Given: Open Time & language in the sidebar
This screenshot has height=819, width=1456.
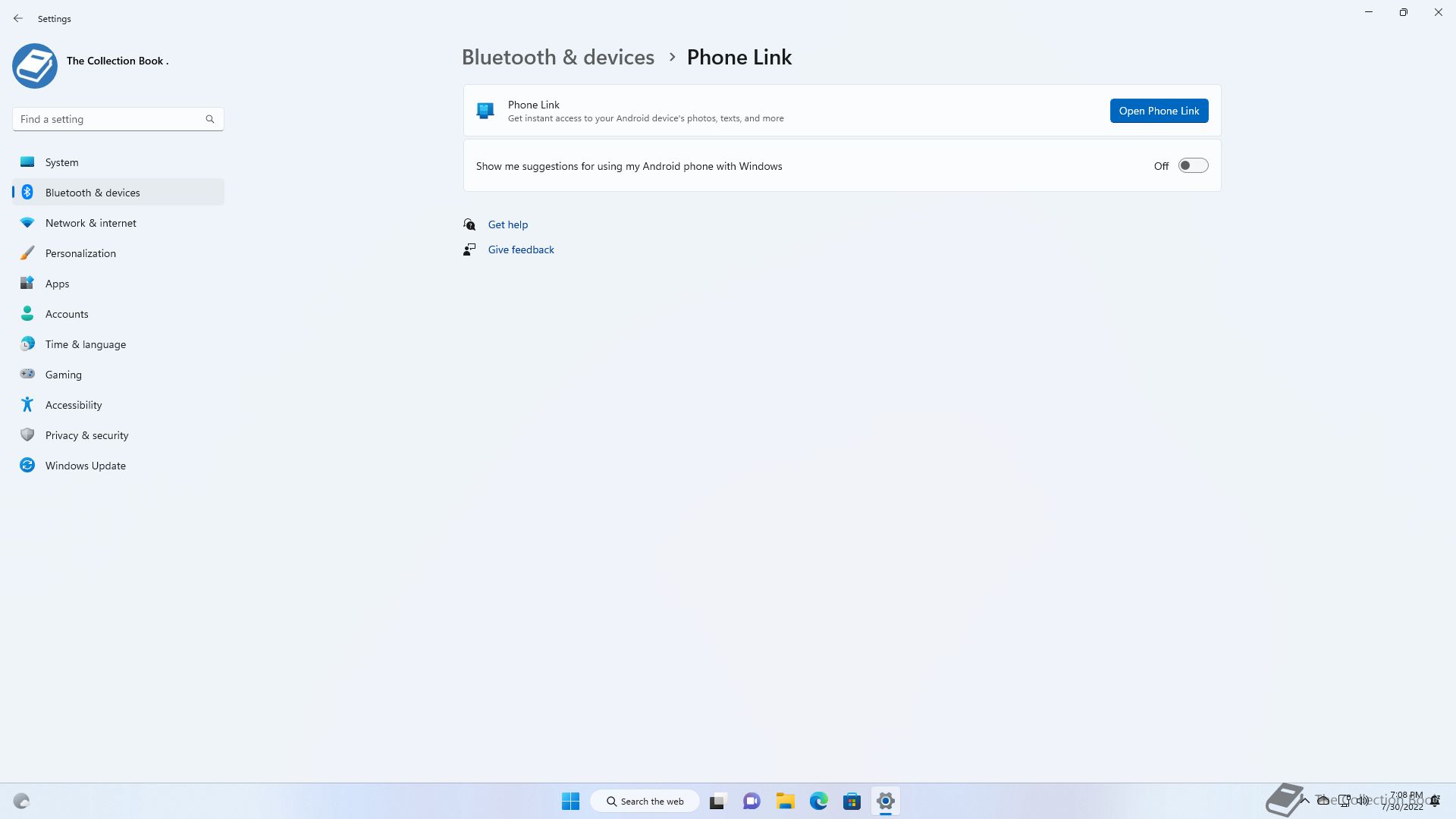Looking at the screenshot, I should [x=118, y=344].
